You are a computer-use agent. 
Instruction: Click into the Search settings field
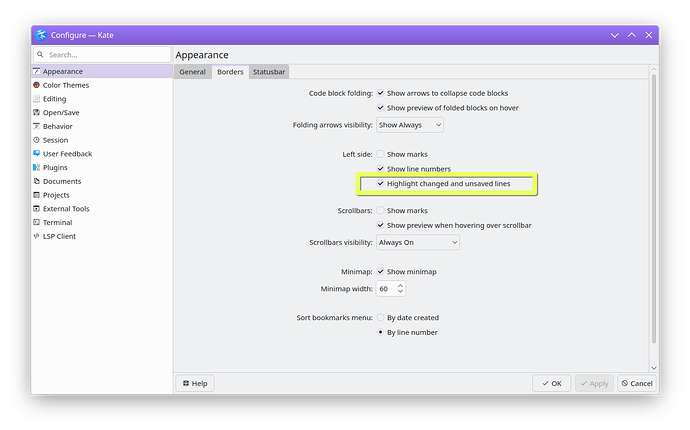(102, 55)
